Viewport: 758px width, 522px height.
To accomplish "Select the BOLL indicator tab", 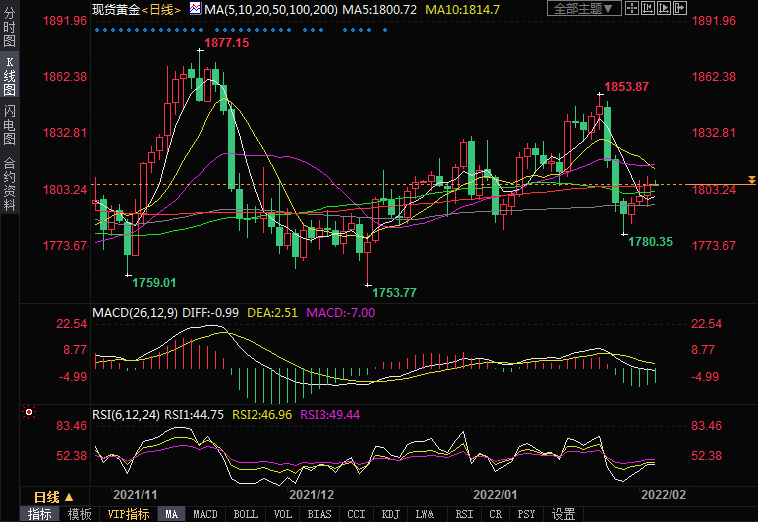I will 244,514.
